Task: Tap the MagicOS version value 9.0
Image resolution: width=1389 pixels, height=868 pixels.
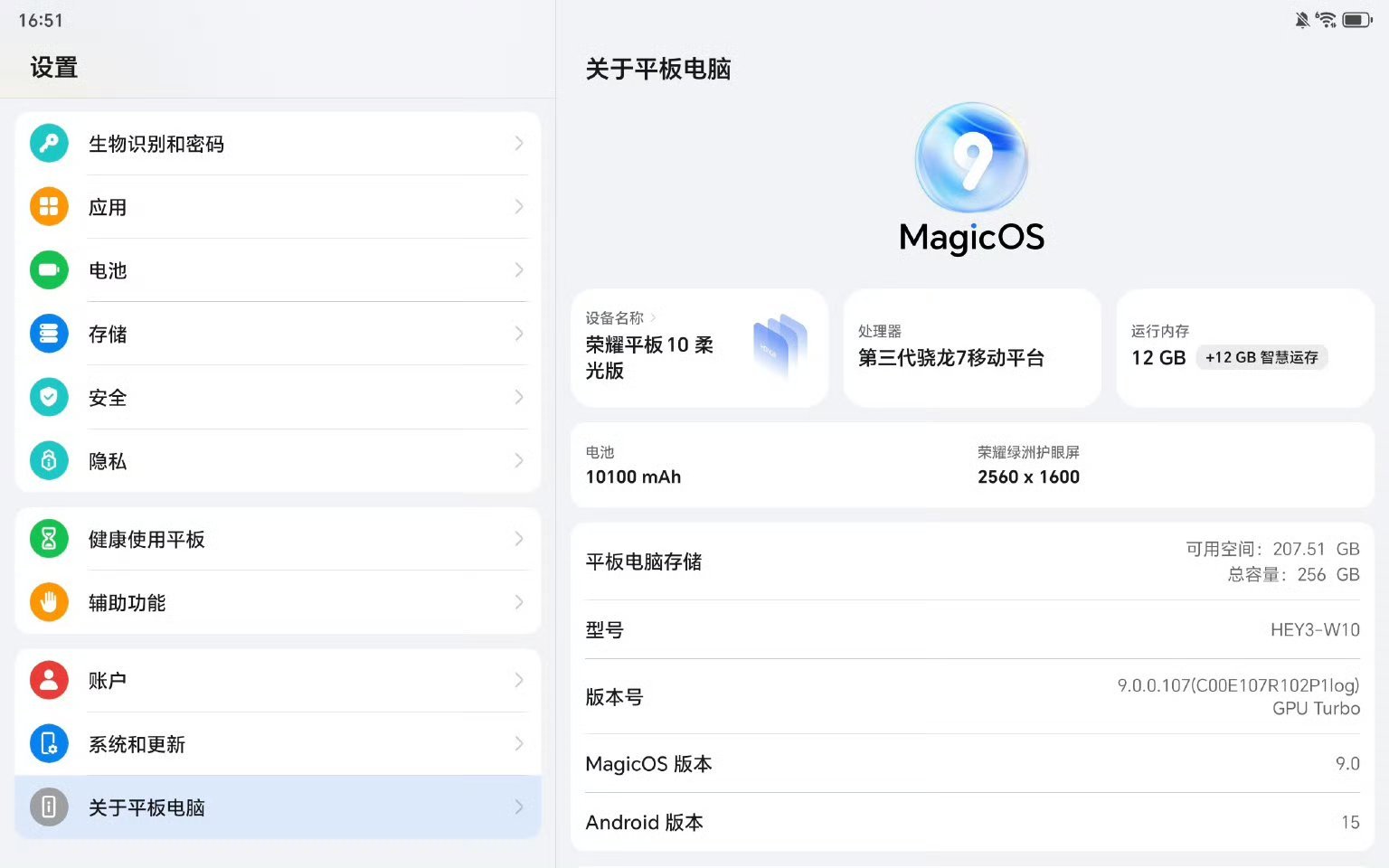Action: coord(1347,764)
